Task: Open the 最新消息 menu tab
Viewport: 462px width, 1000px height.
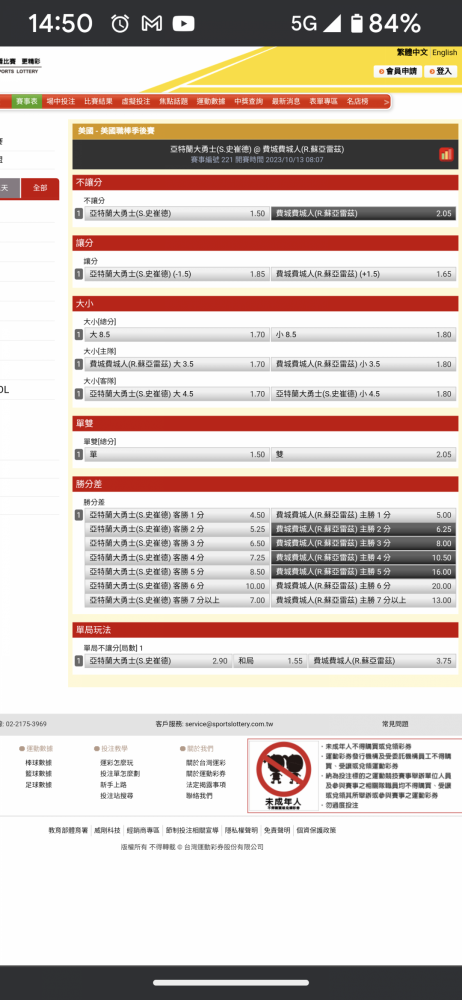Action: click(286, 101)
